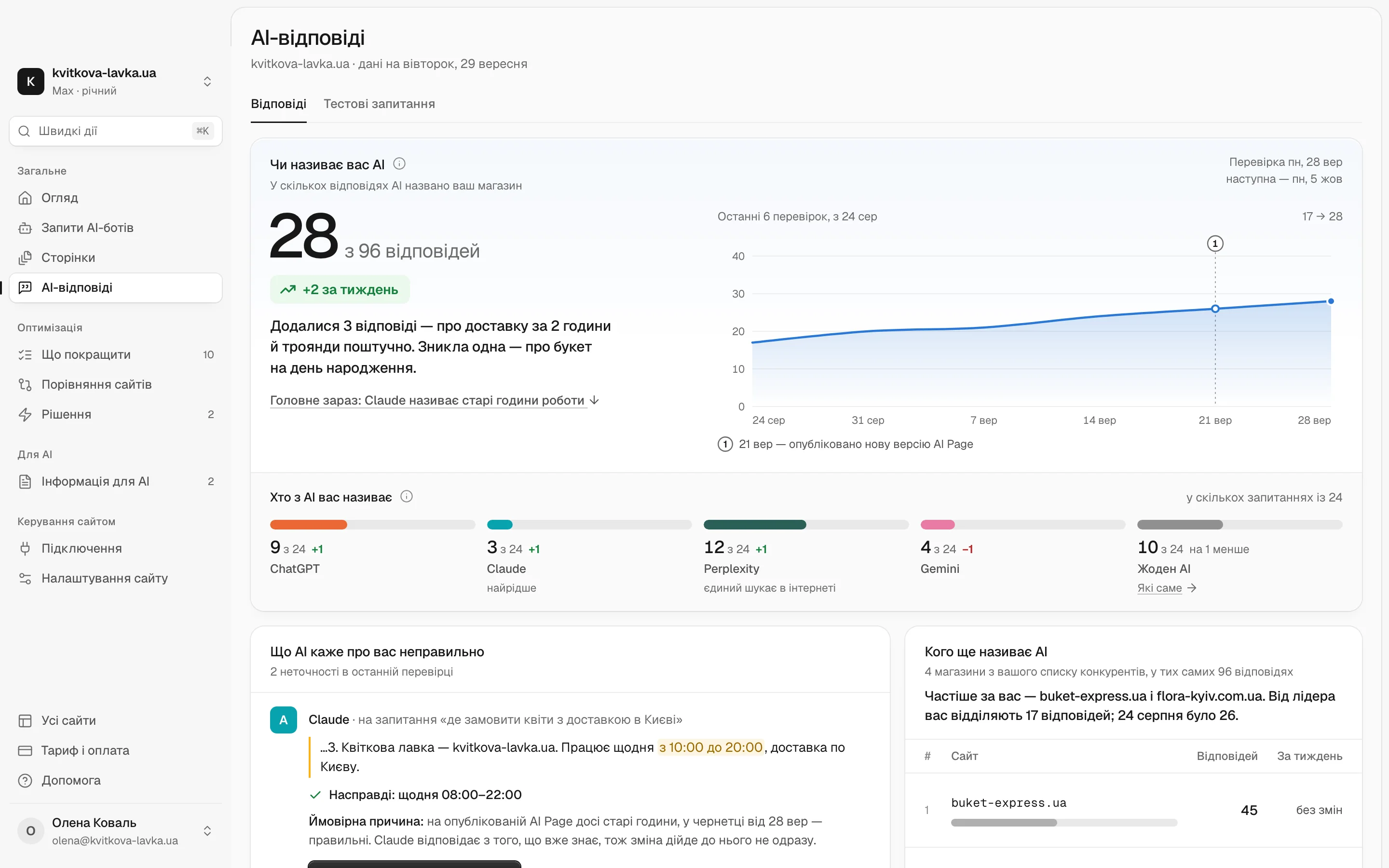
Task: Click chart annotation marker 1 at 21 вер
Action: (1215, 244)
